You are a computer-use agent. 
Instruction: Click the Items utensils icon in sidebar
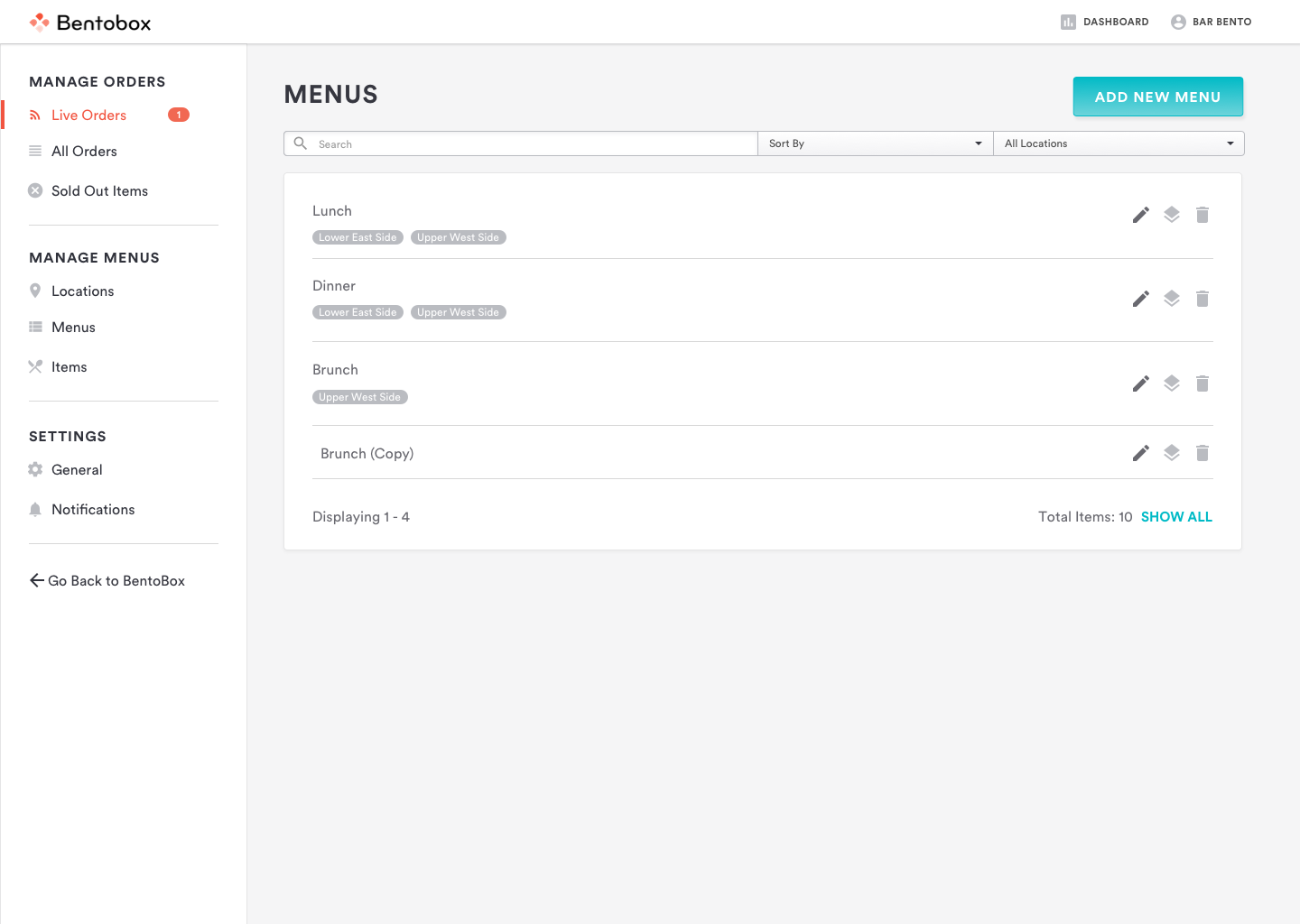tap(35, 366)
